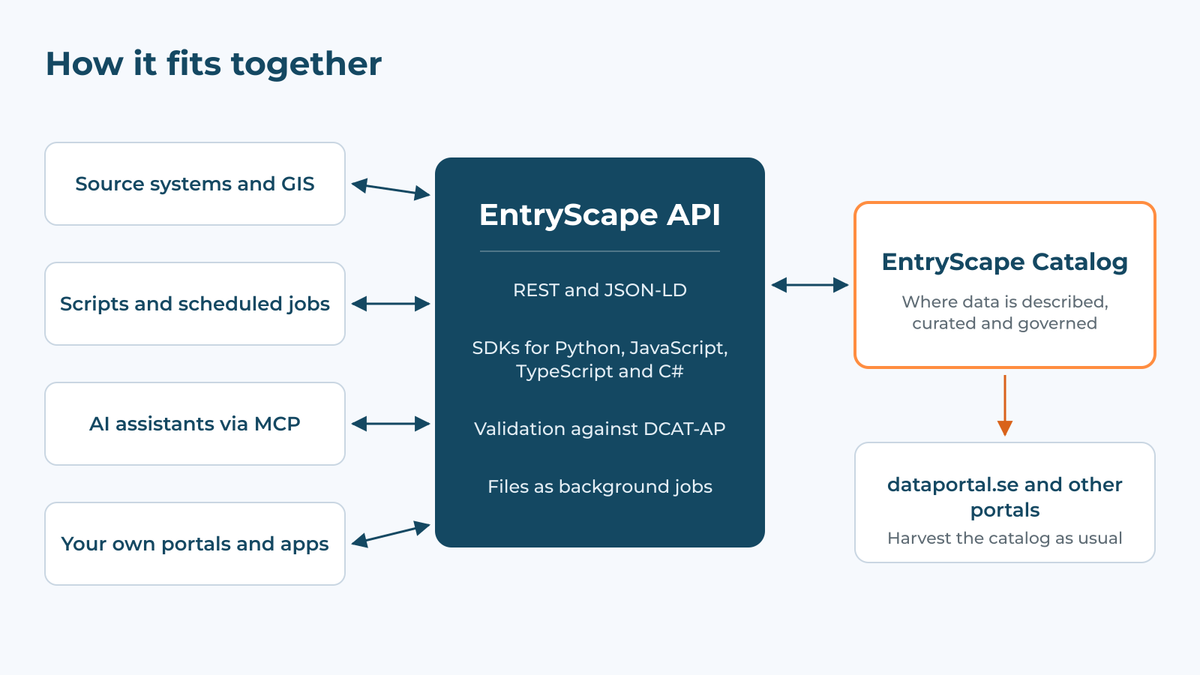Click the 'EntryScape Catalog' title
This screenshot has height=675, width=1200.
(1005, 263)
